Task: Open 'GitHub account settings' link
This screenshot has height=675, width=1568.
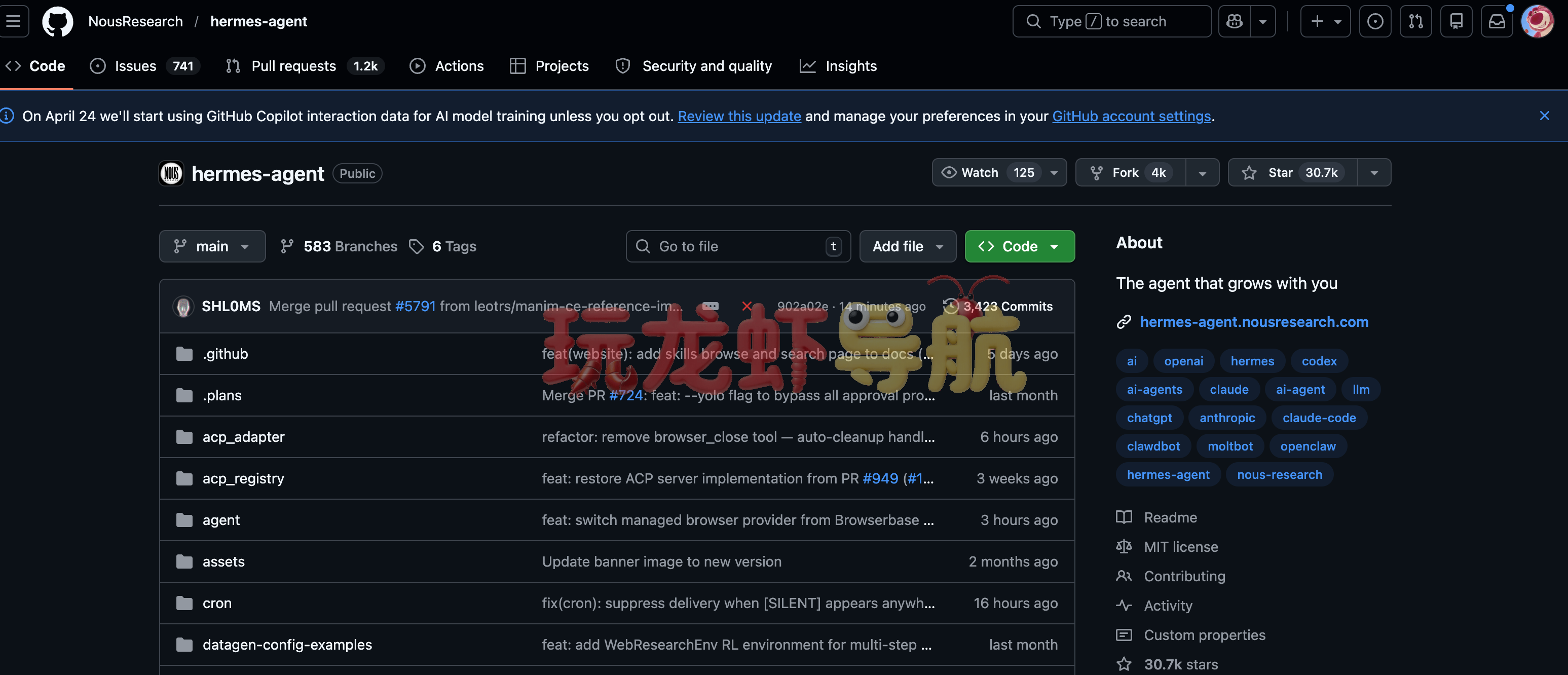Action: tap(1131, 116)
